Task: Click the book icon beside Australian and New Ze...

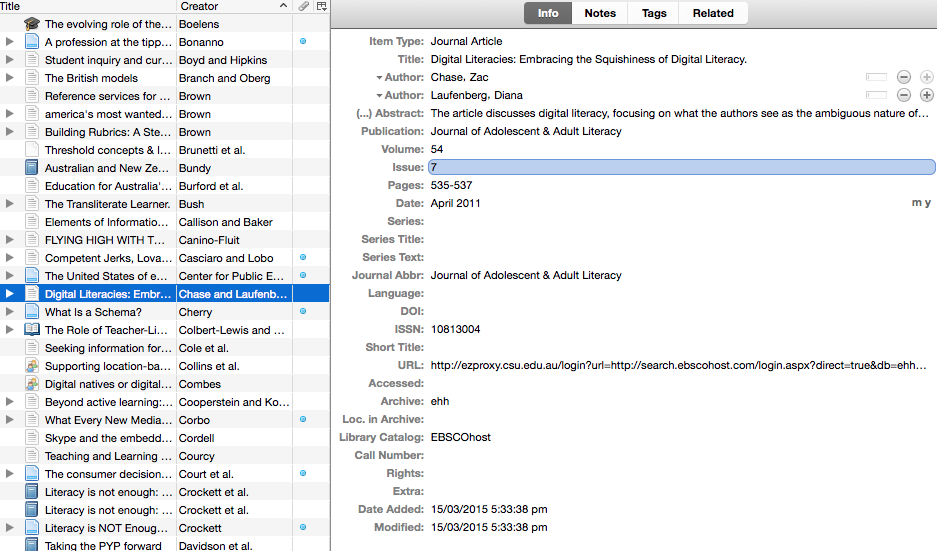Action: tap(31, 168)
